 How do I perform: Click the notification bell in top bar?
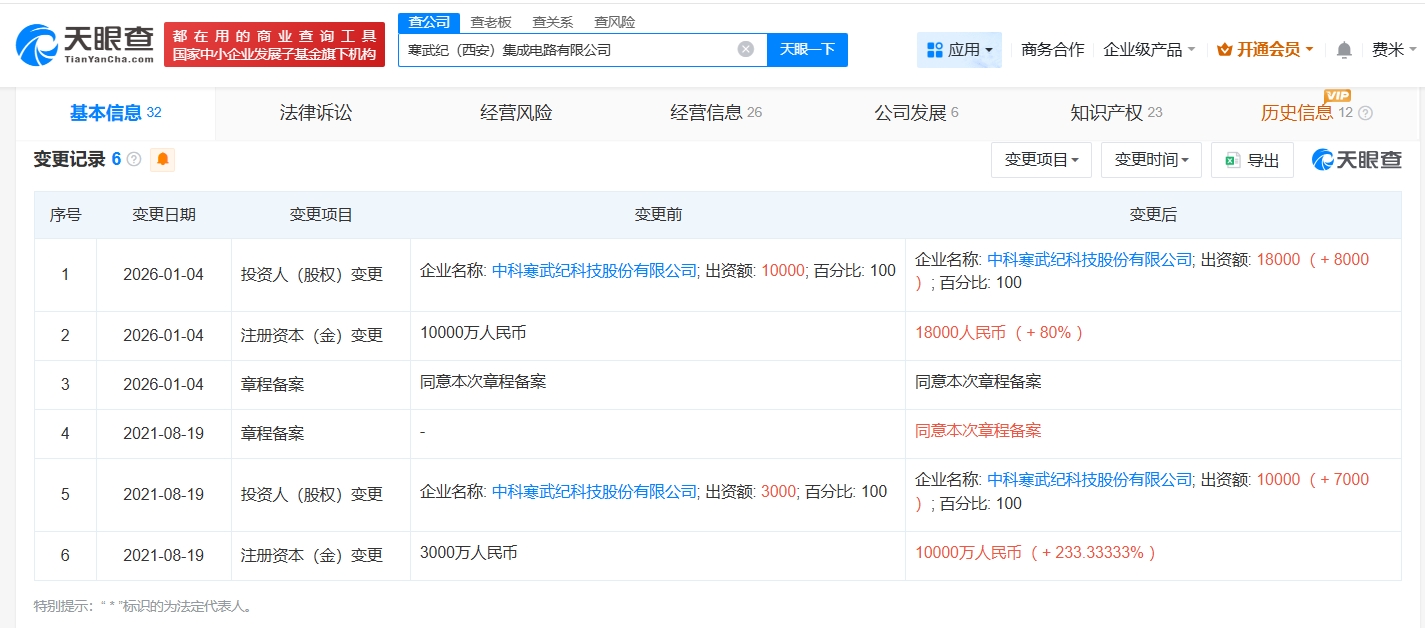coord(1344,50)
